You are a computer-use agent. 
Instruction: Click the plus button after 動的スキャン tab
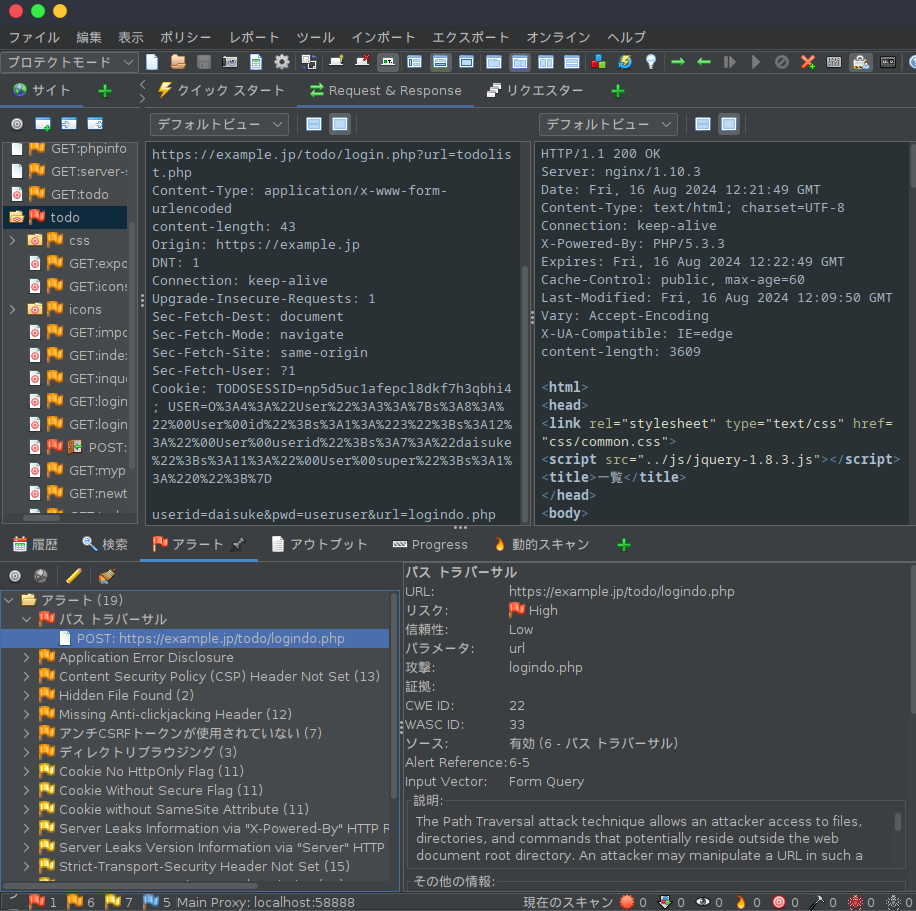(x=624, y=545)
